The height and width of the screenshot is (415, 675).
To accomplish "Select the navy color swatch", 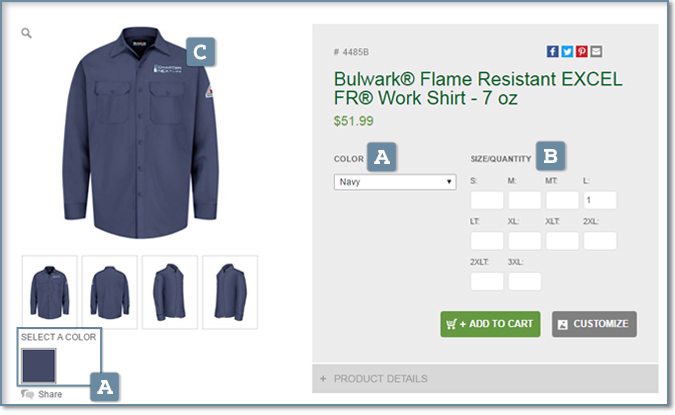I will [x=39, y=366].
